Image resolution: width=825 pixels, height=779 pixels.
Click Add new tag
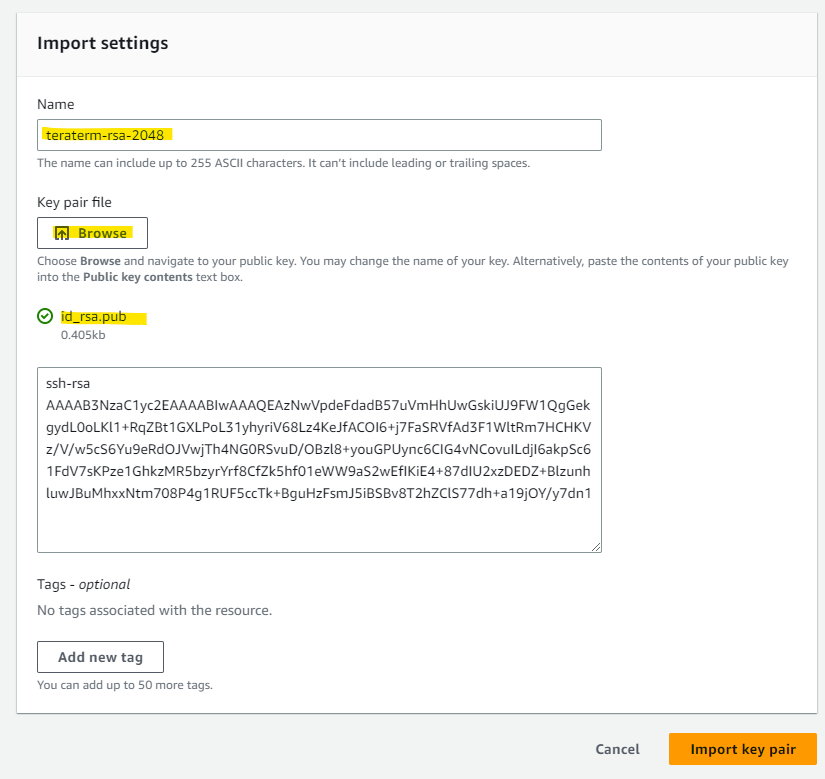point(100,657)
